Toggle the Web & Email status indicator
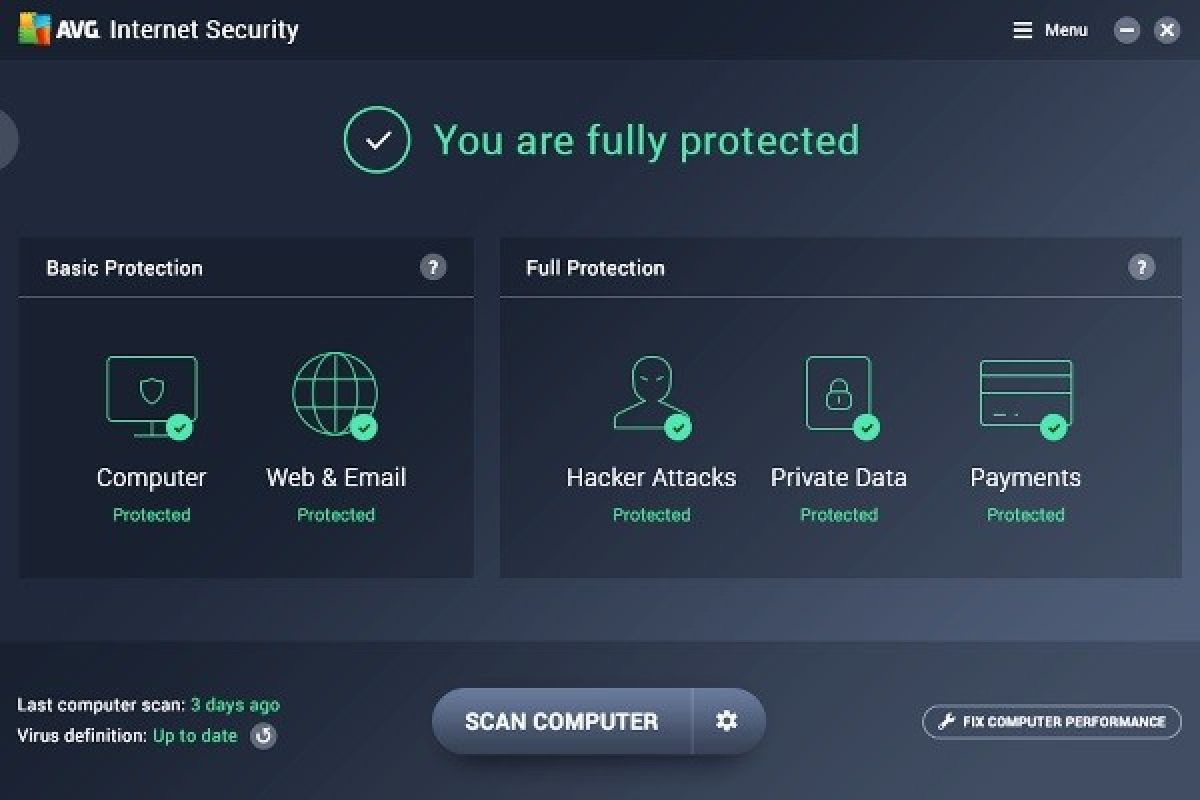 coord(366,427)
